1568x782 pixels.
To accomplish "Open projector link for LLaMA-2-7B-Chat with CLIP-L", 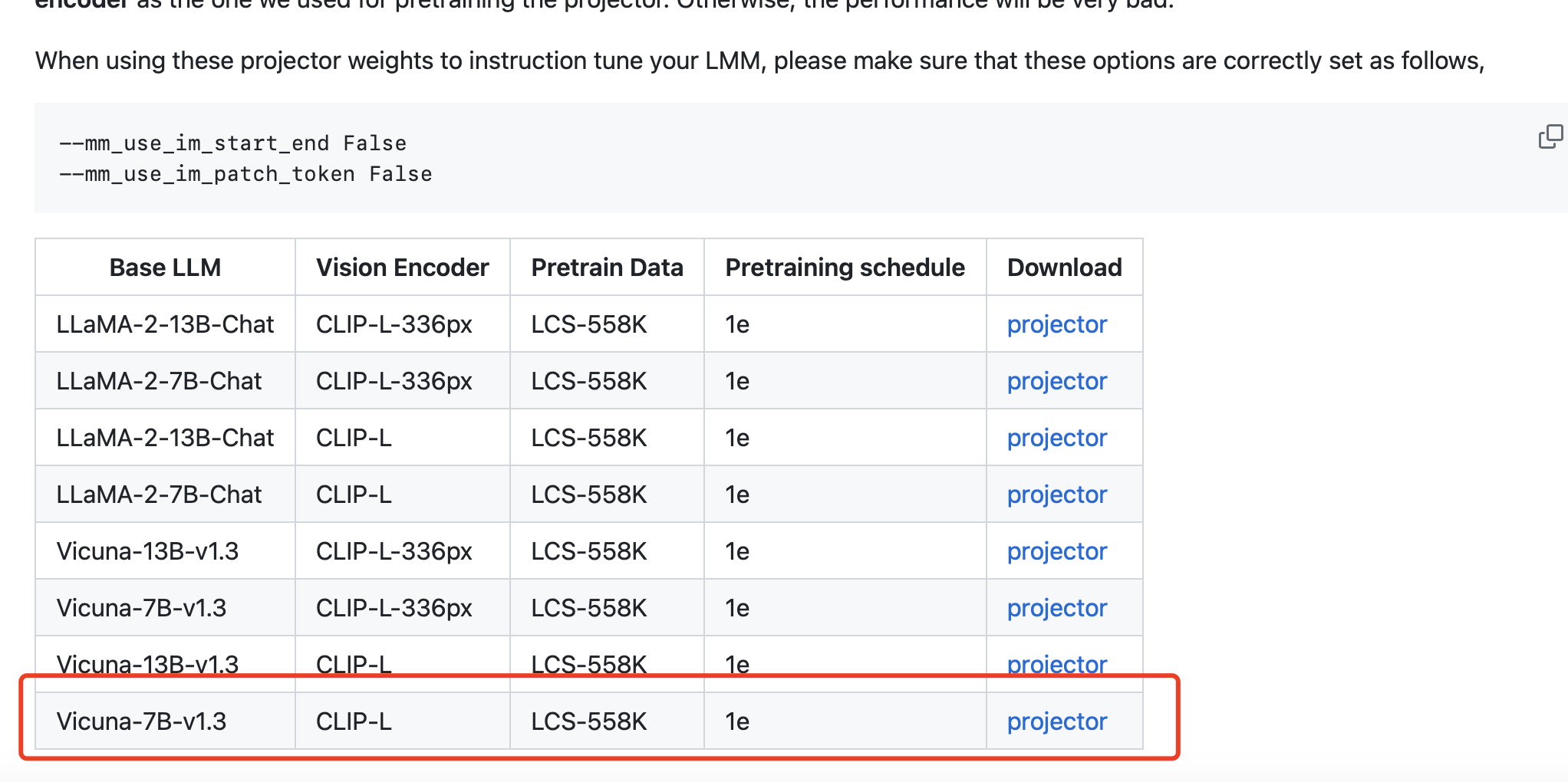I will tap(1056, 494).
